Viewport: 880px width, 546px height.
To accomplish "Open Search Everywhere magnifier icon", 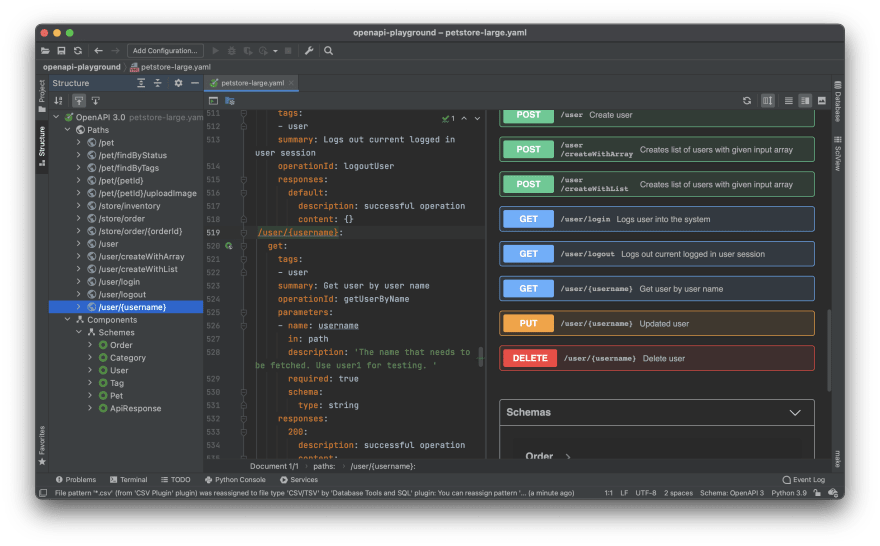I will tap(328, 51).
